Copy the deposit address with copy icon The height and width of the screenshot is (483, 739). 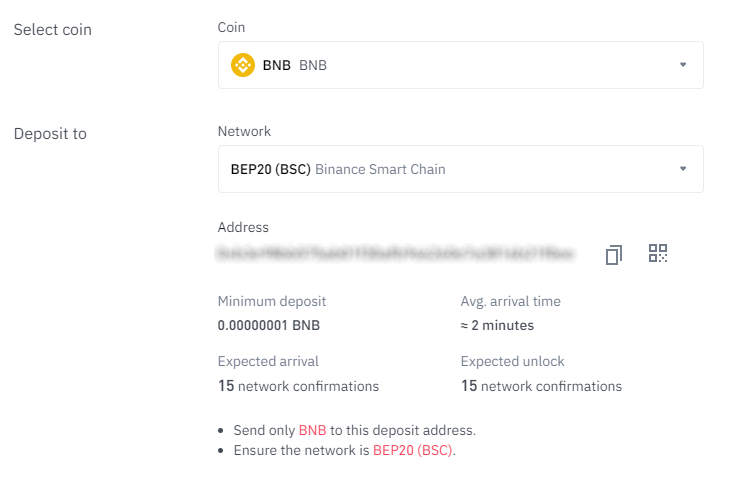point(614,255)
